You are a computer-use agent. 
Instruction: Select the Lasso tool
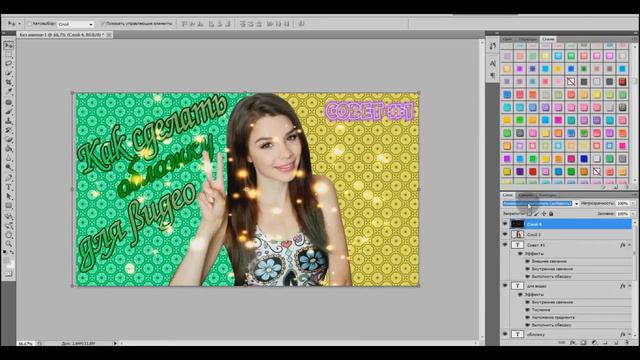[x=9, y=64]
